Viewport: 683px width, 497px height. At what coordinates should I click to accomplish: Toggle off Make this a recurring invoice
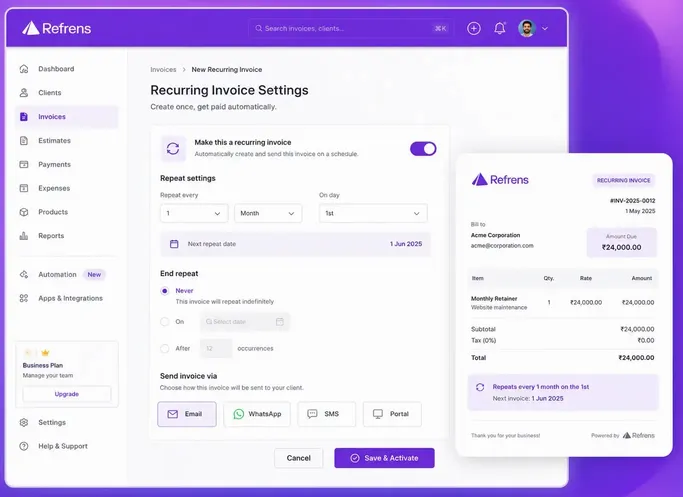[423, 149]
